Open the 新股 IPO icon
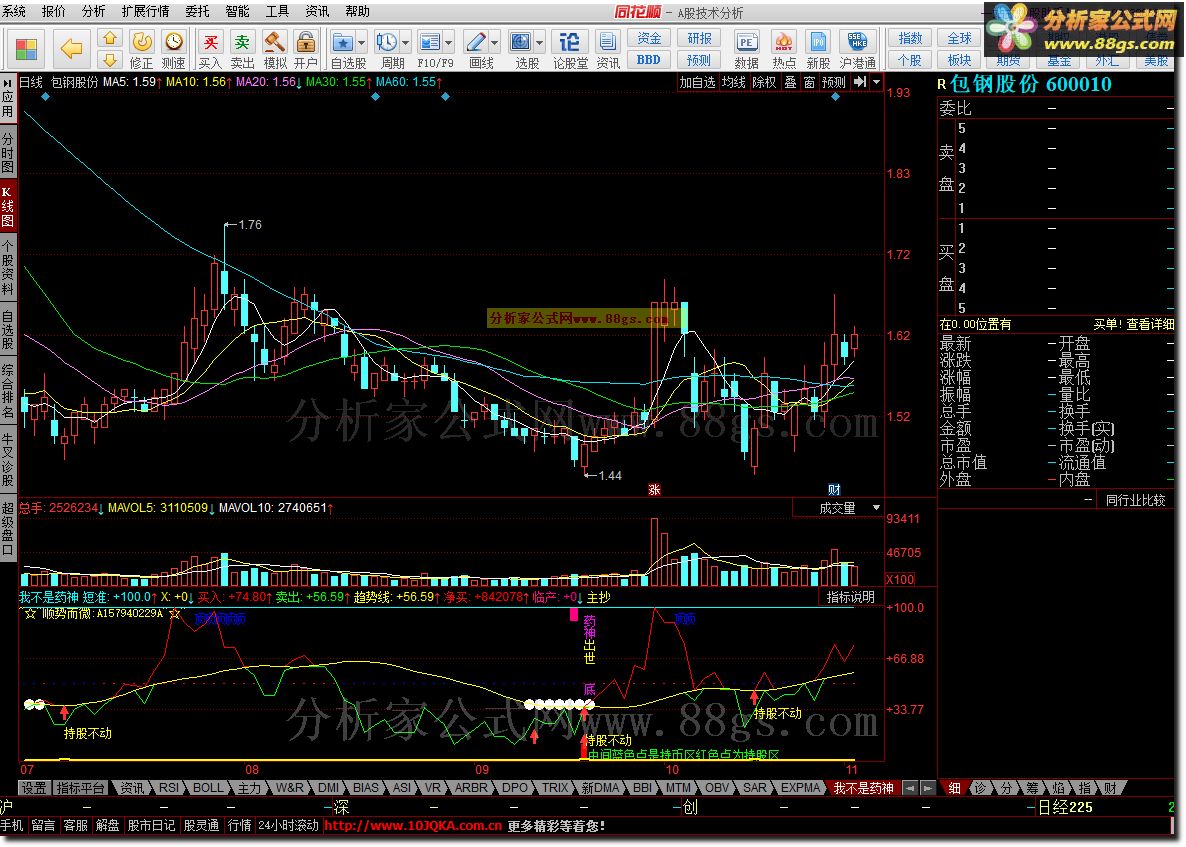The height and width of the screenshot is (847, 1186). (818, 49)
